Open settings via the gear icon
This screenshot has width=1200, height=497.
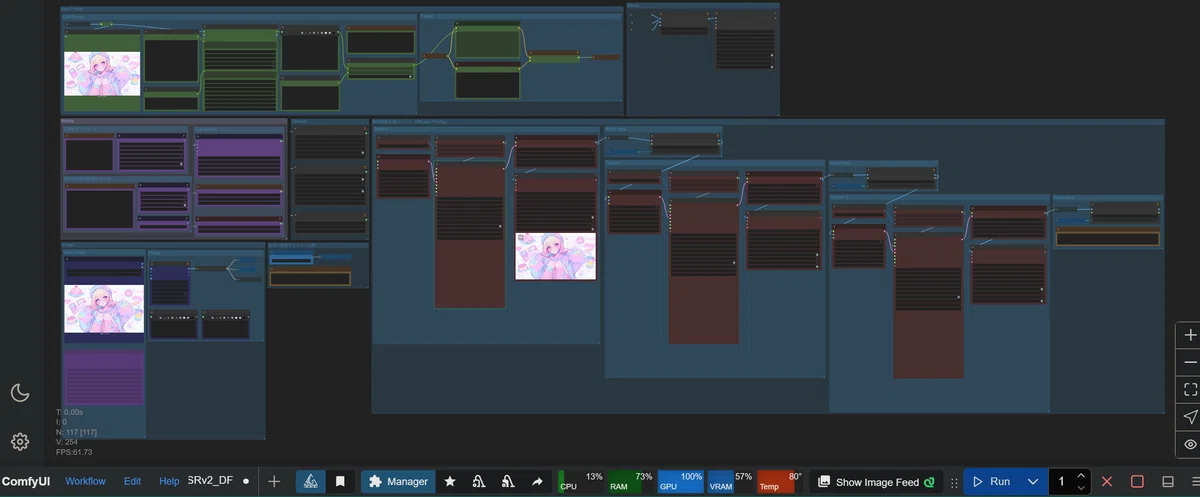(20, 441)
